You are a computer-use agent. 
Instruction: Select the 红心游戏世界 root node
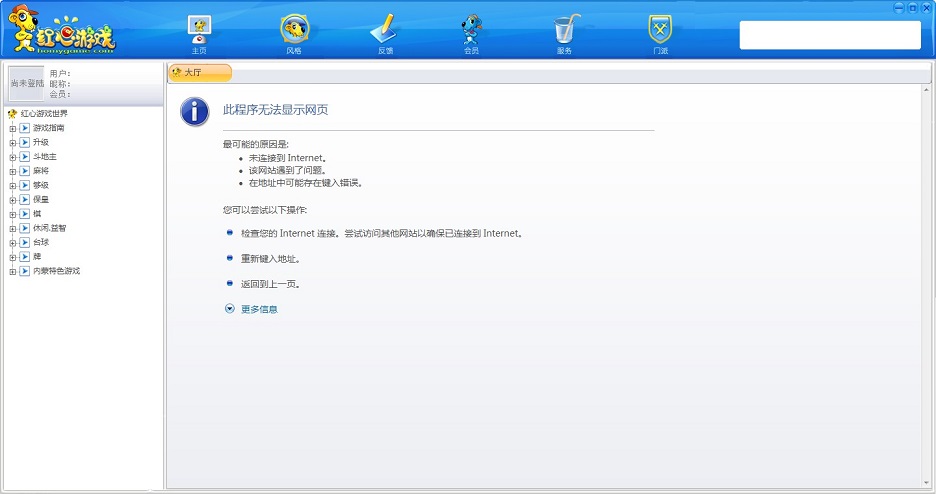point(44,113)
